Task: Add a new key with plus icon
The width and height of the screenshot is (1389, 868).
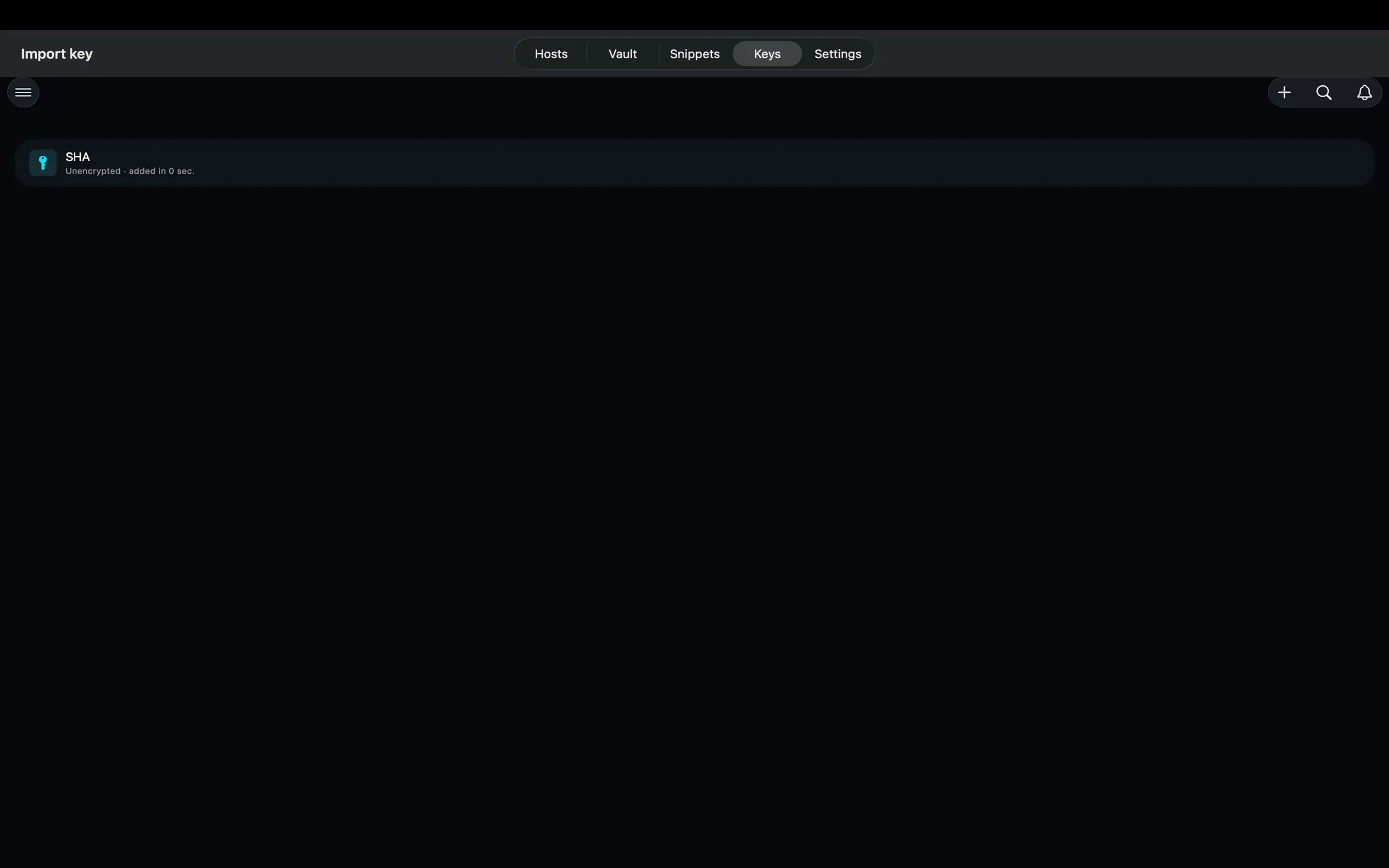Action: click(1284, 92)
